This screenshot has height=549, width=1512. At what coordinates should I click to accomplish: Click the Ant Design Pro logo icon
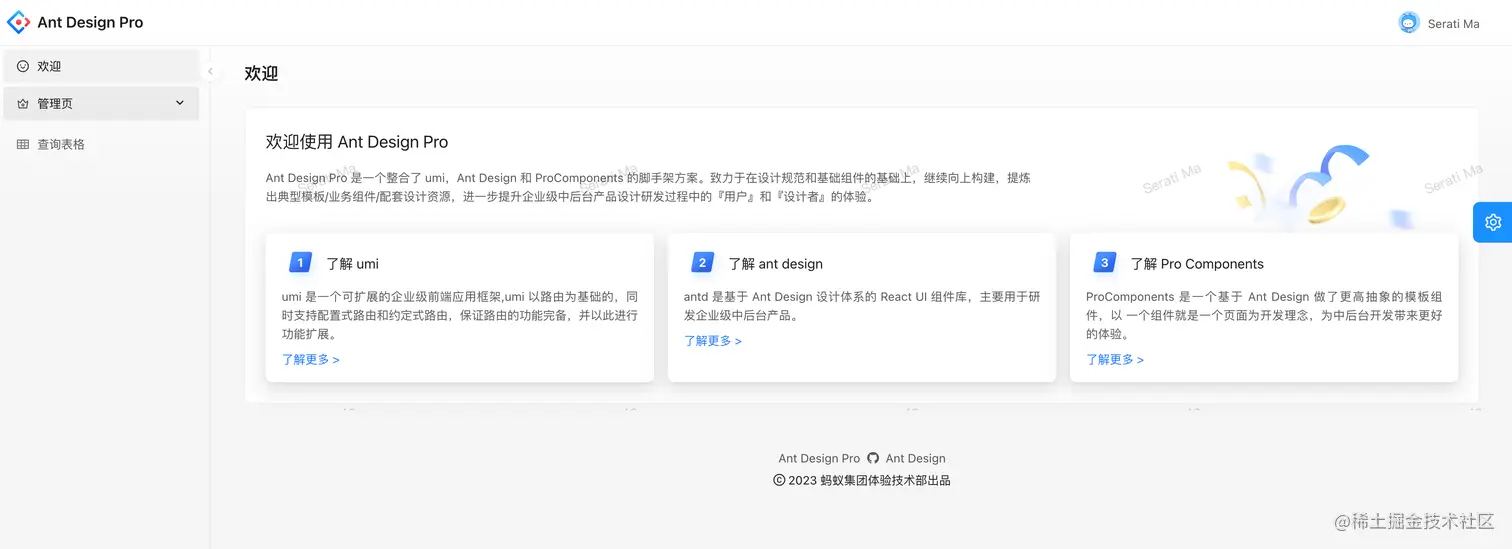coord(18,22)
